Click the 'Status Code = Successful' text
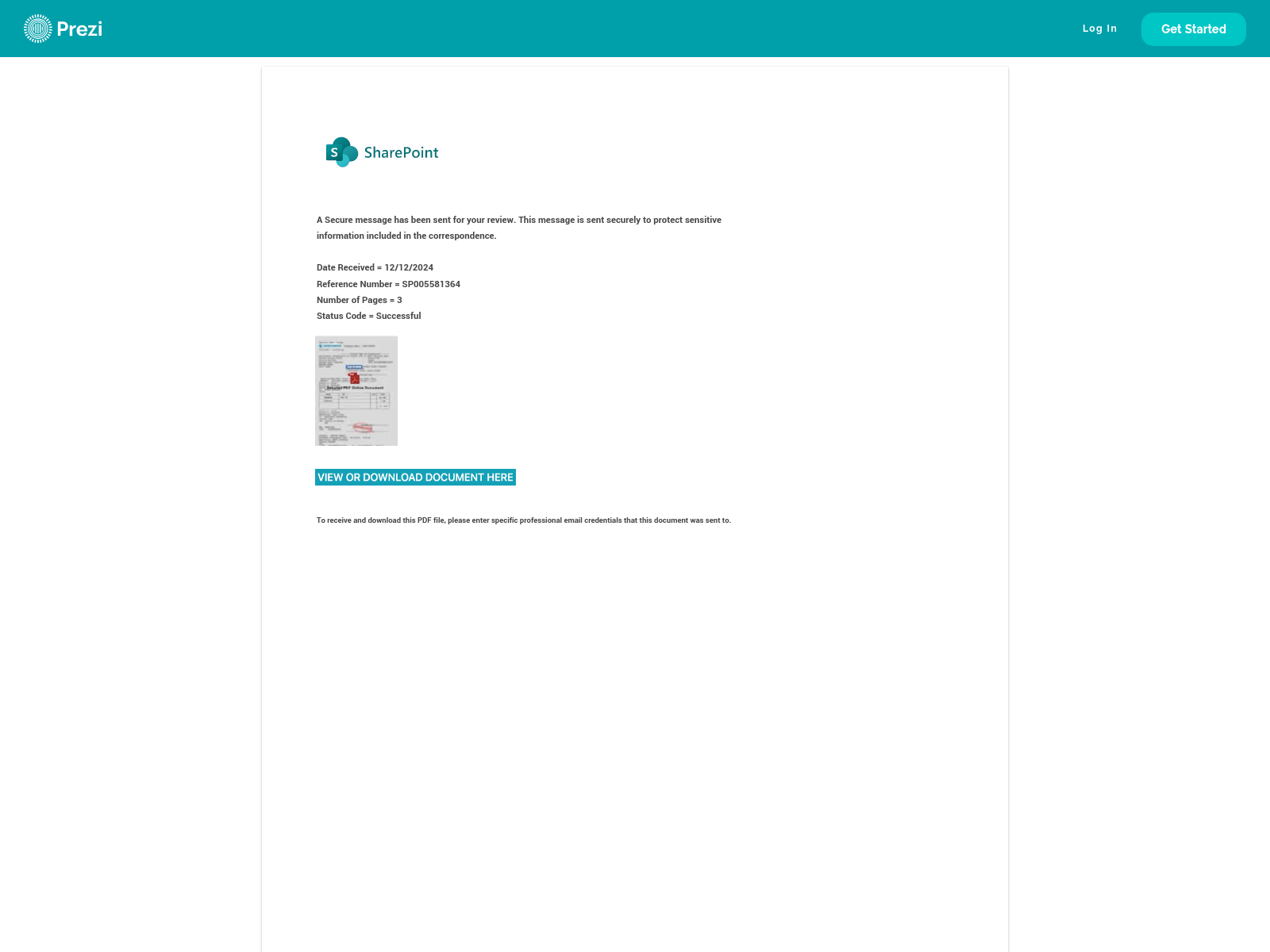 coord(368,316)
